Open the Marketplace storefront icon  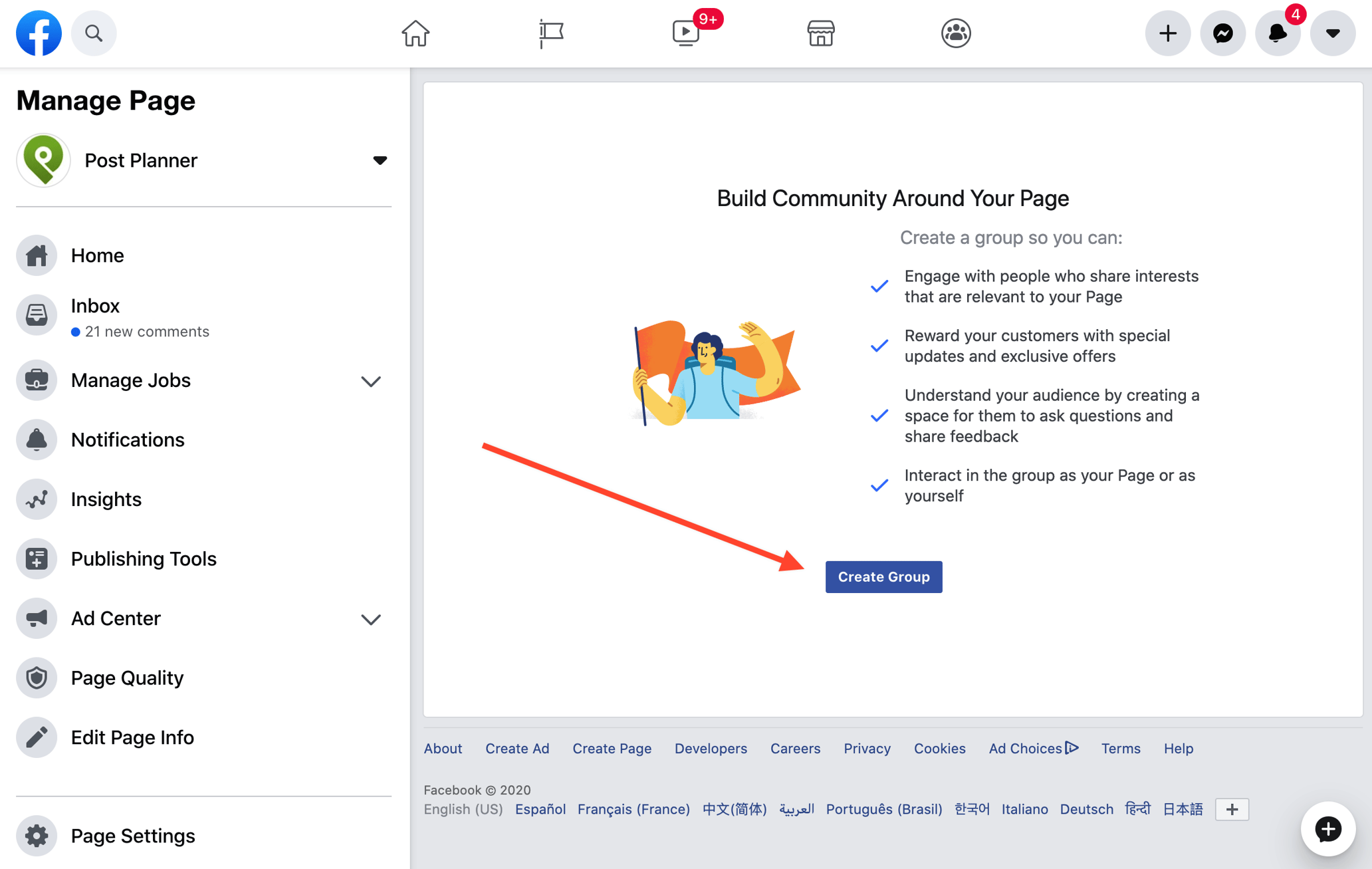821,33
